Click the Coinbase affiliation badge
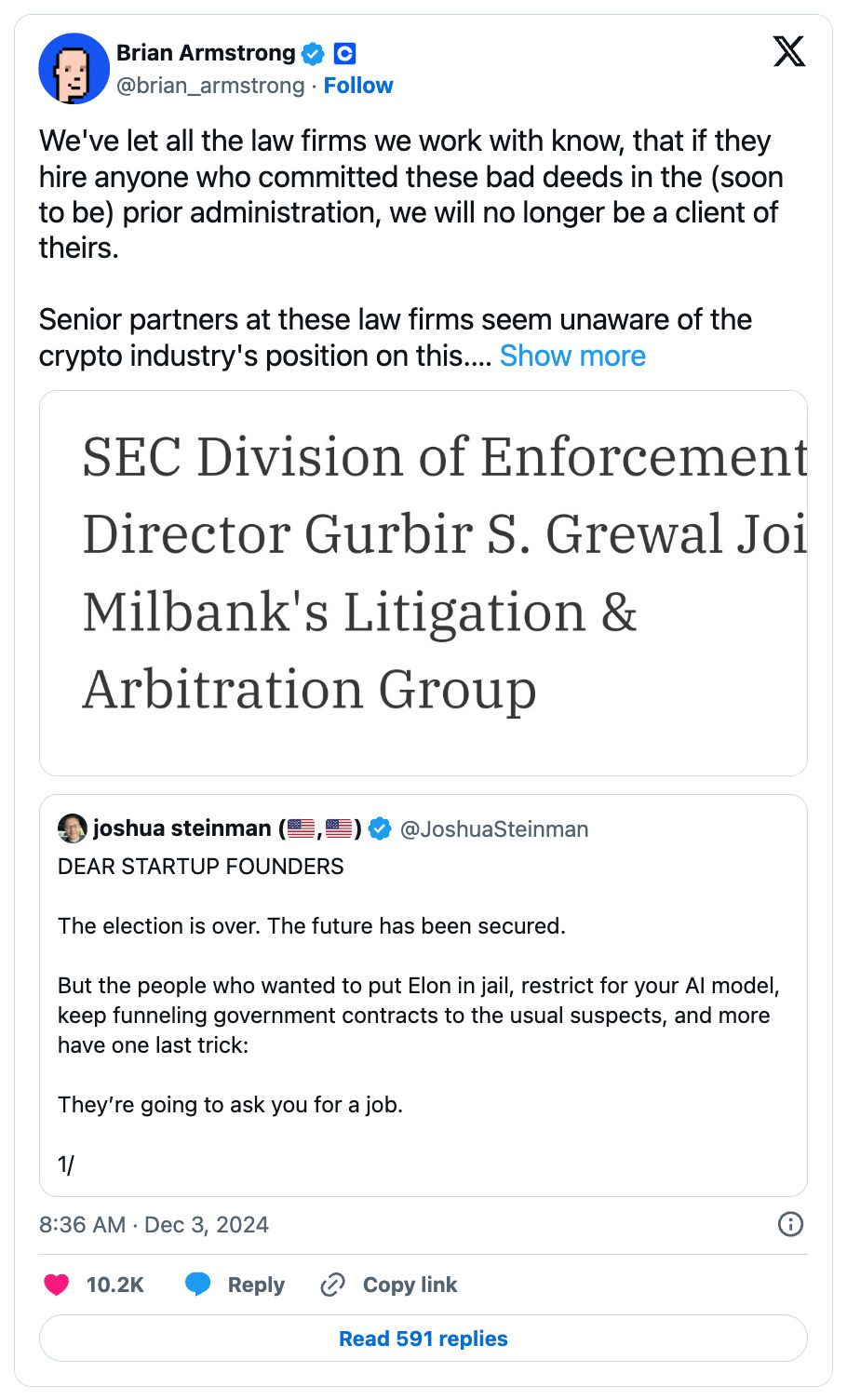847x1400 pixels. point(344,54)
